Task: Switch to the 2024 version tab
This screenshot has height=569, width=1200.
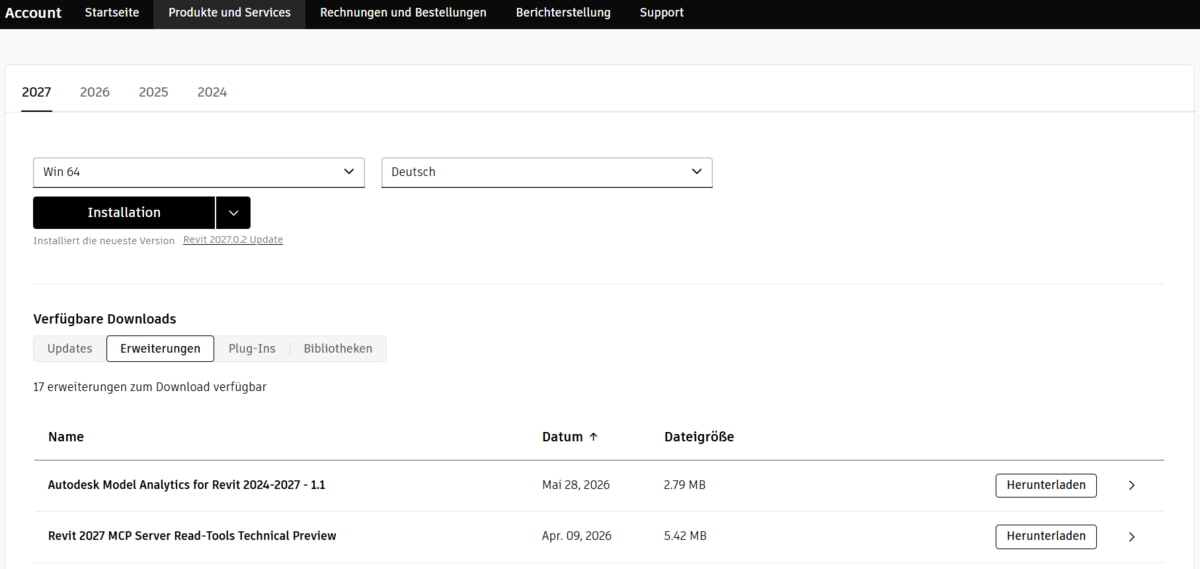Action: click(212, 92)
